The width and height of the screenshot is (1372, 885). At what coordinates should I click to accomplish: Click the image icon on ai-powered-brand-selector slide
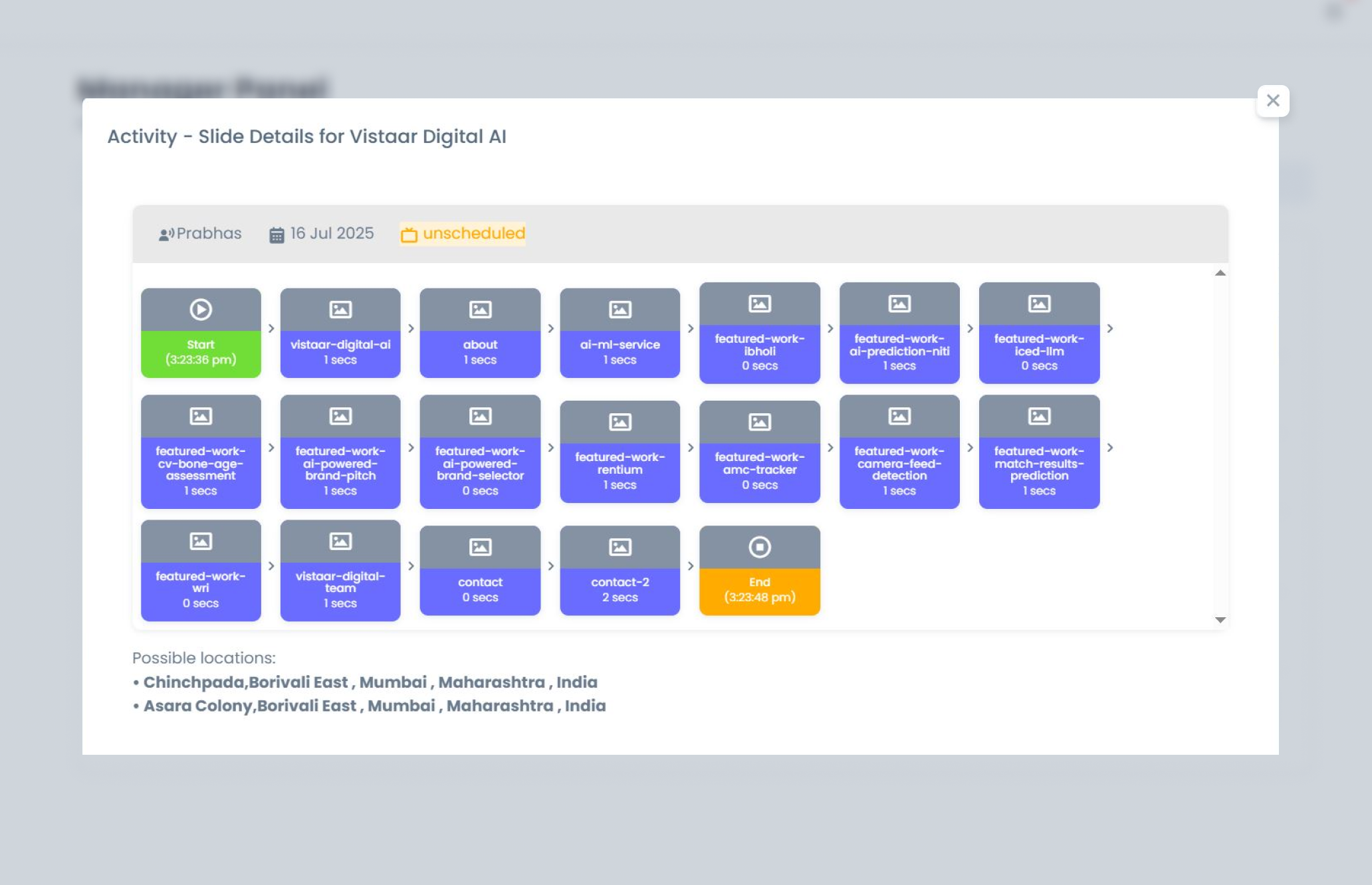480,416
